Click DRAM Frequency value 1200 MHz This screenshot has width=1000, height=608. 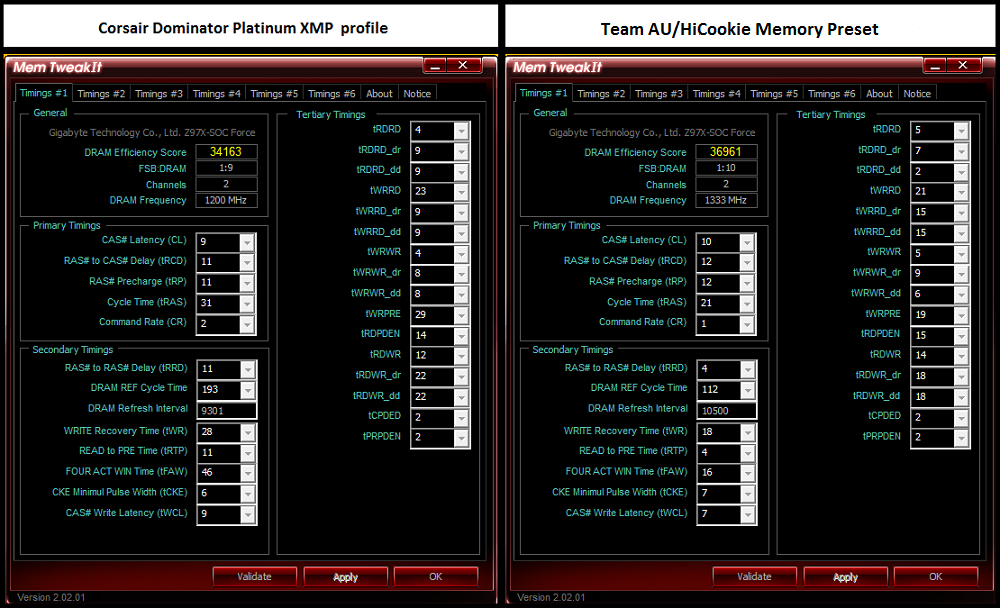tap(226, 200)
